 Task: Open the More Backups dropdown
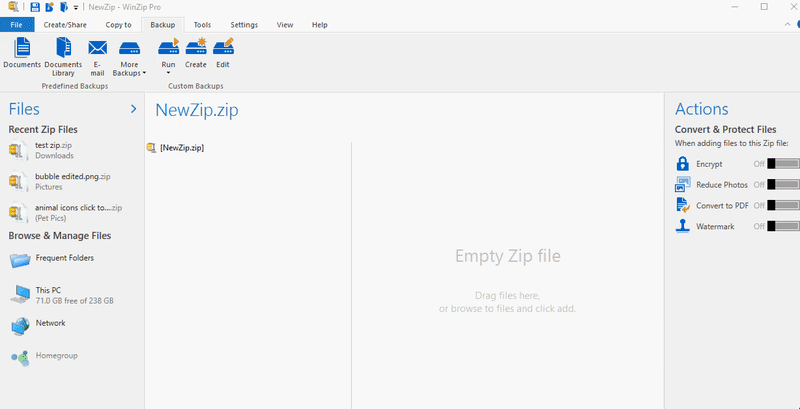tap(129, 58)
